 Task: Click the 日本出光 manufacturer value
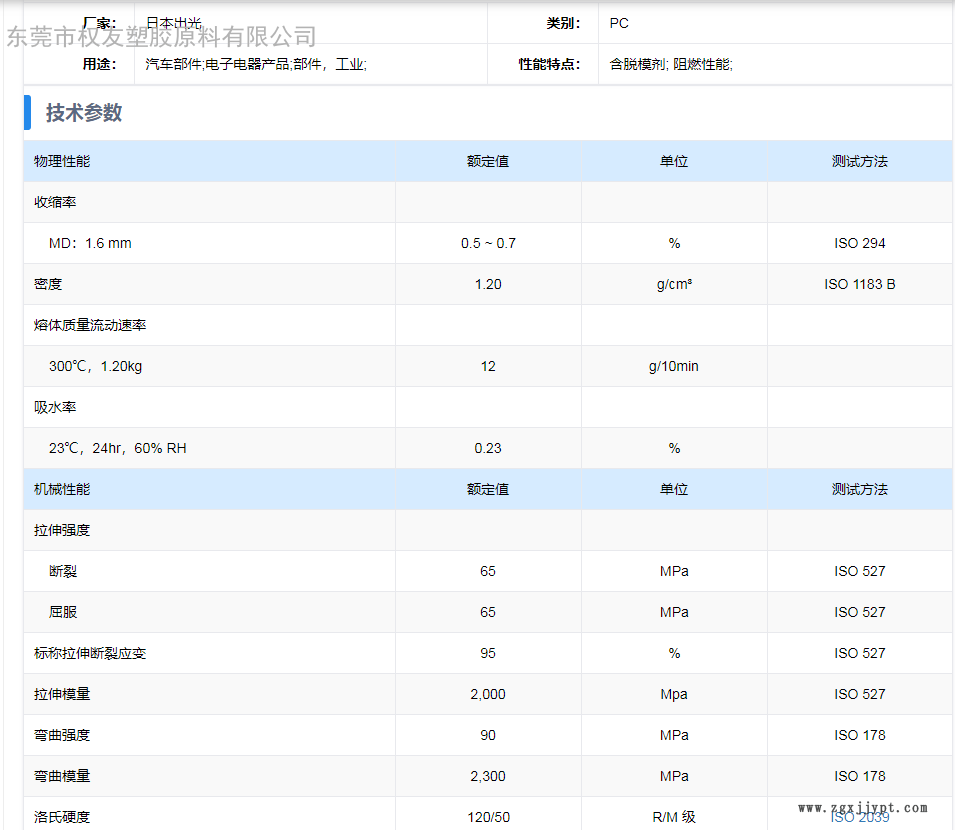pyautogui.click(x=173, y=23)
